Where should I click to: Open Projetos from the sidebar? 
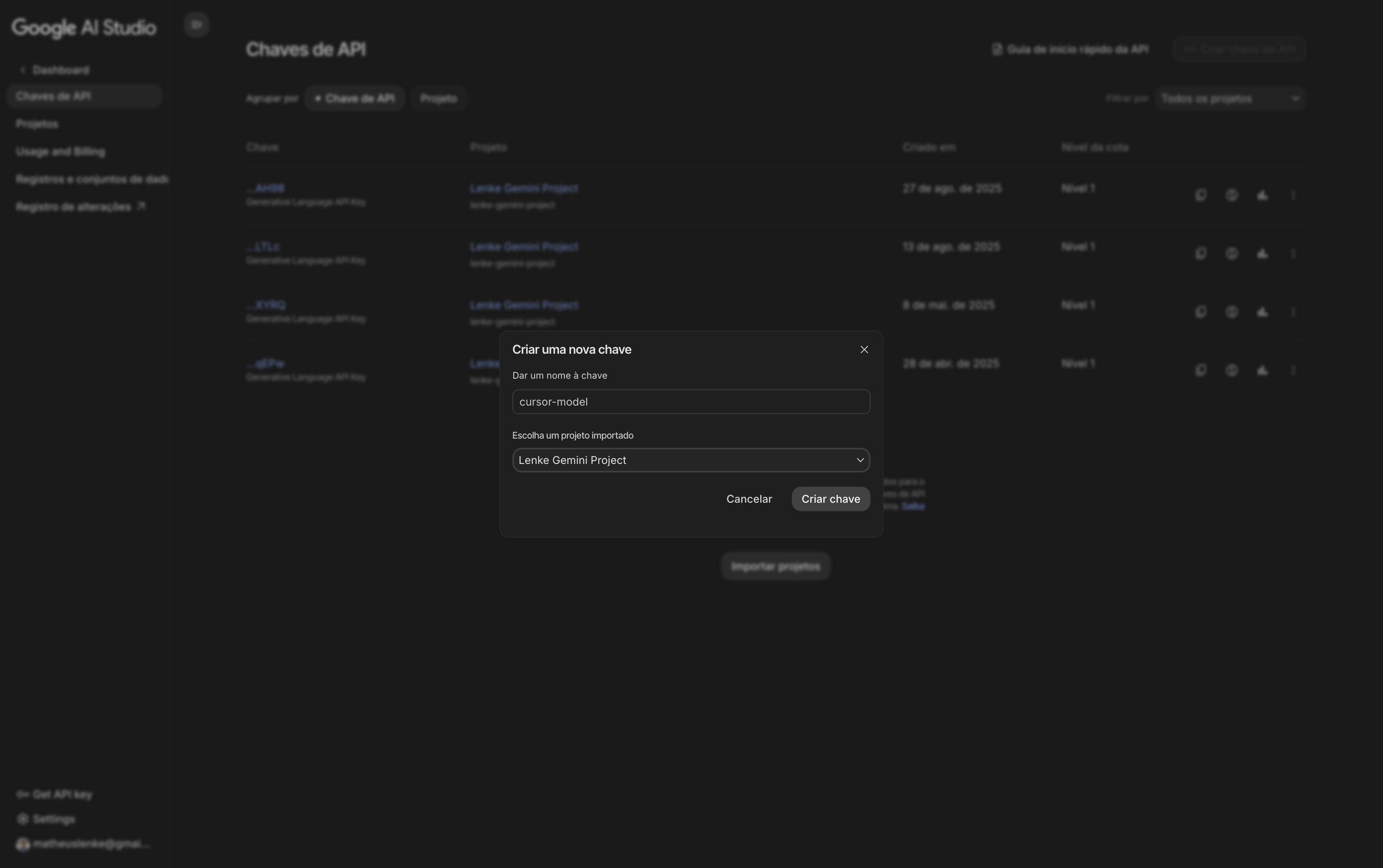coord(37,123)
